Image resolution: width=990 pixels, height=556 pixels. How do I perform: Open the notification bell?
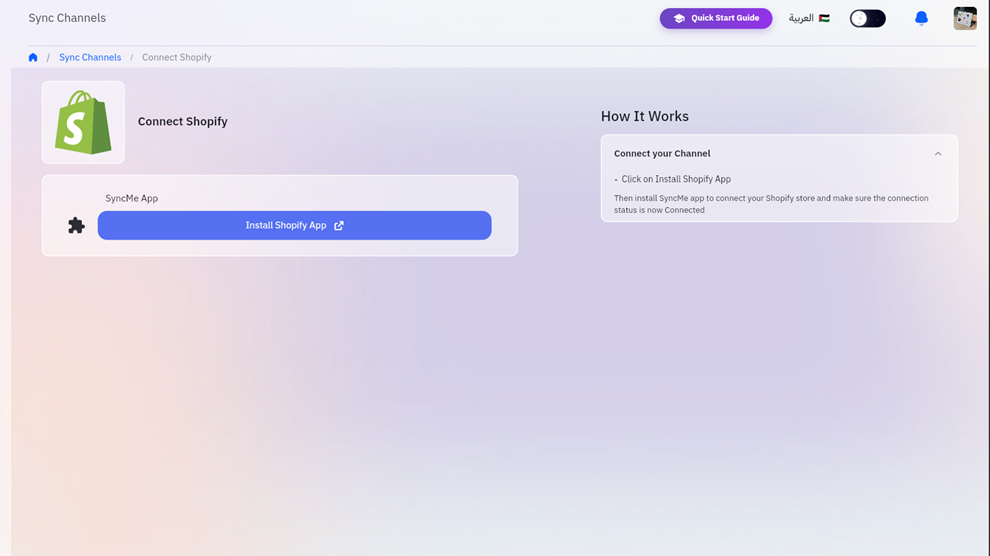(921, 18)
